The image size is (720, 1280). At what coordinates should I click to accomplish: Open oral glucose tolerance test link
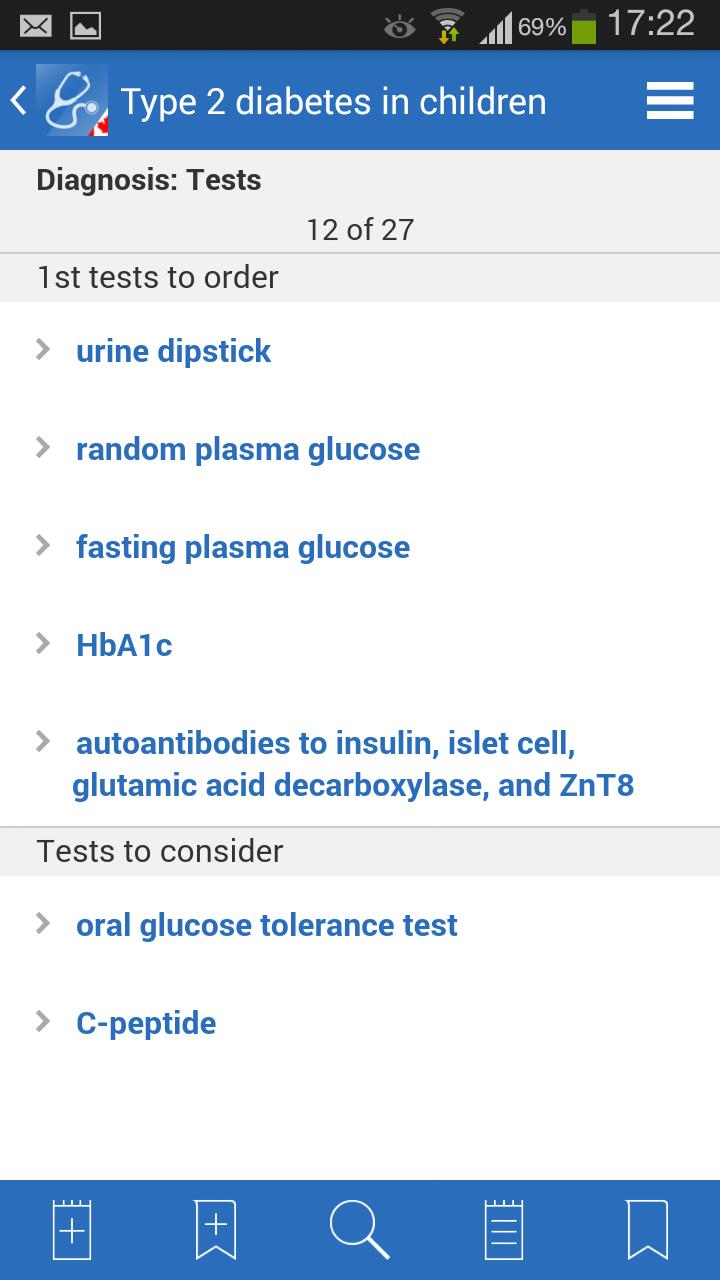267,925
